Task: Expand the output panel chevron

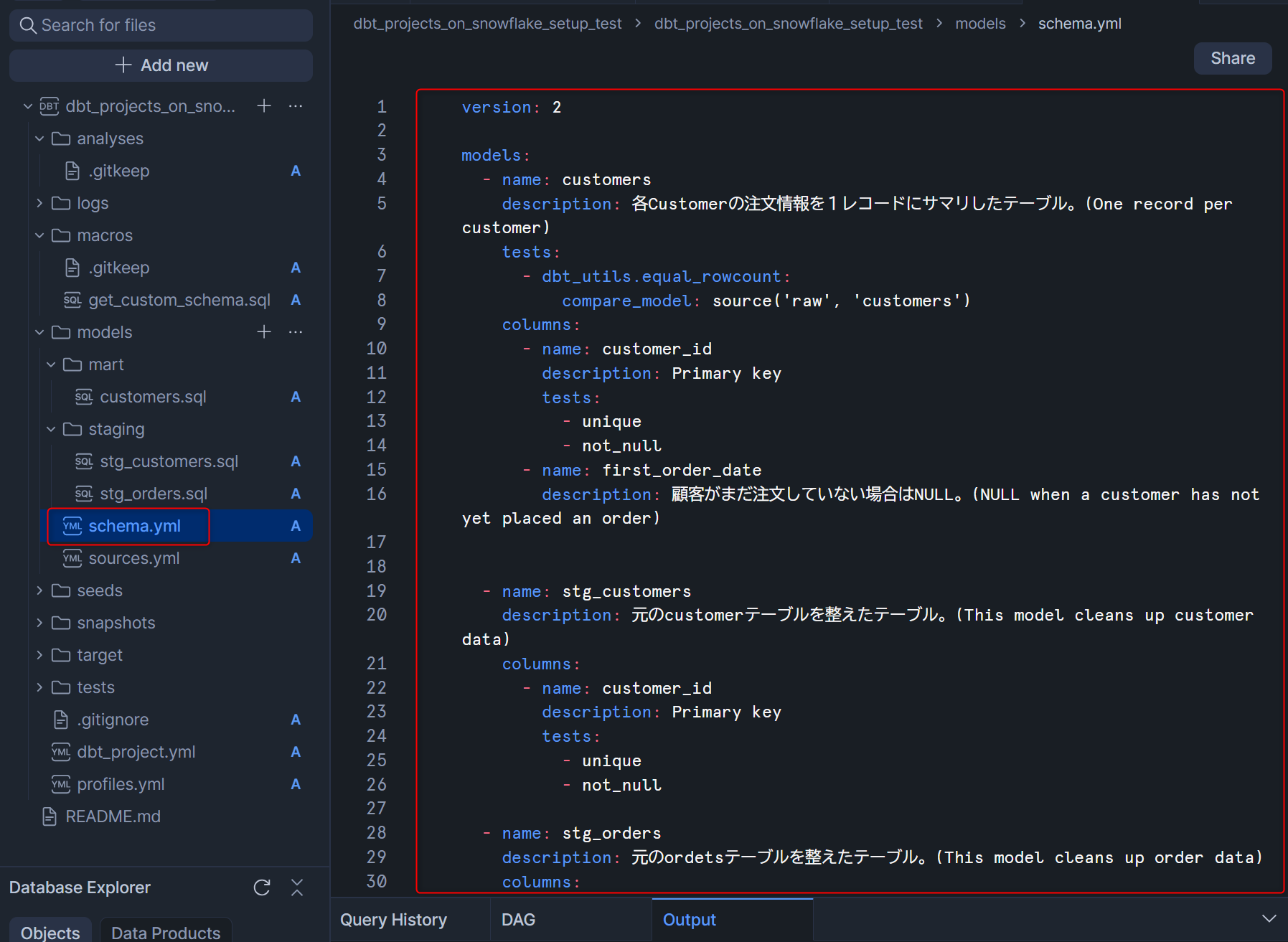Action: click(1269, 919)
